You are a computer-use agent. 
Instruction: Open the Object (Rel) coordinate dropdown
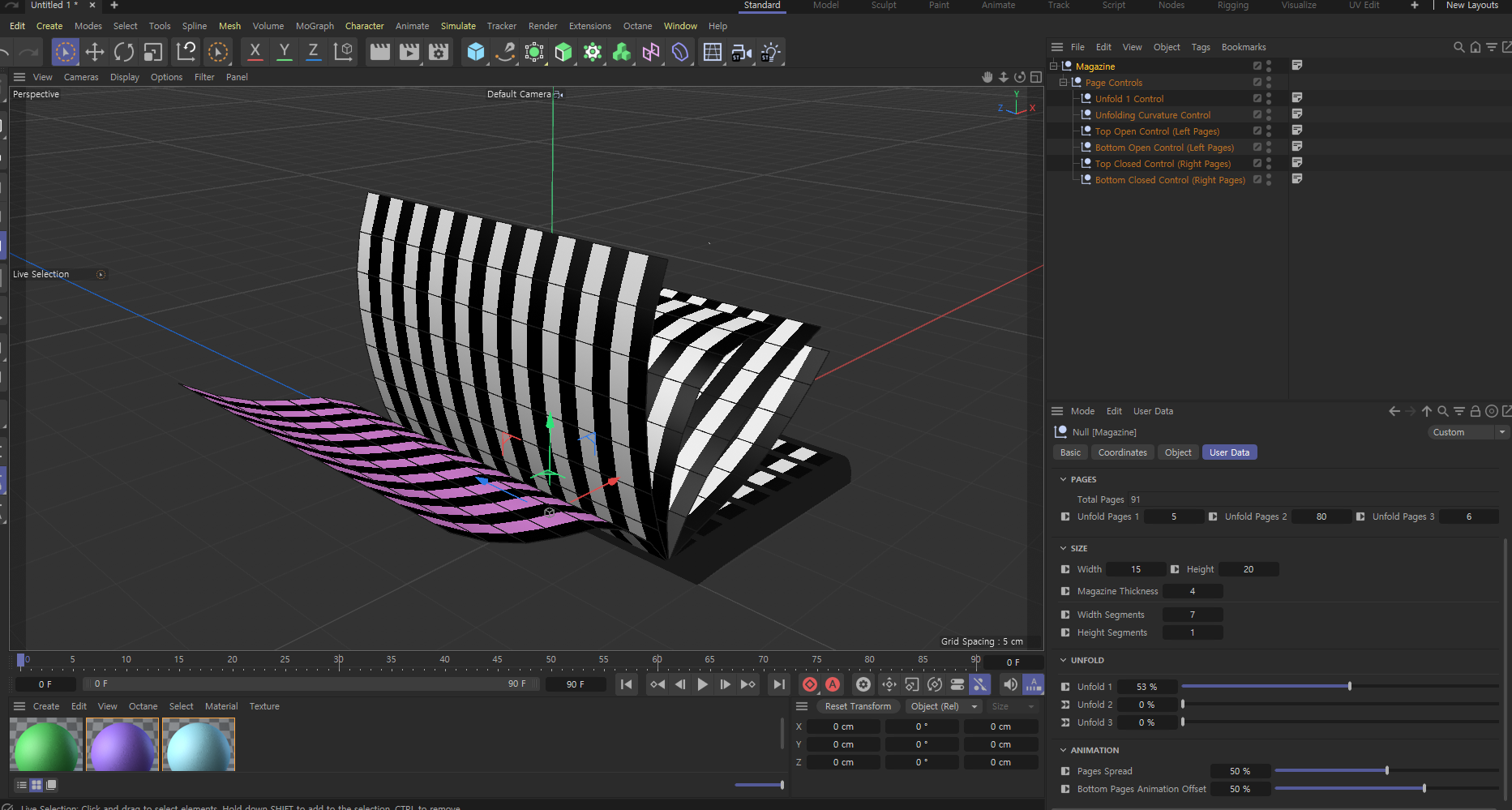[x=940, y=706]
